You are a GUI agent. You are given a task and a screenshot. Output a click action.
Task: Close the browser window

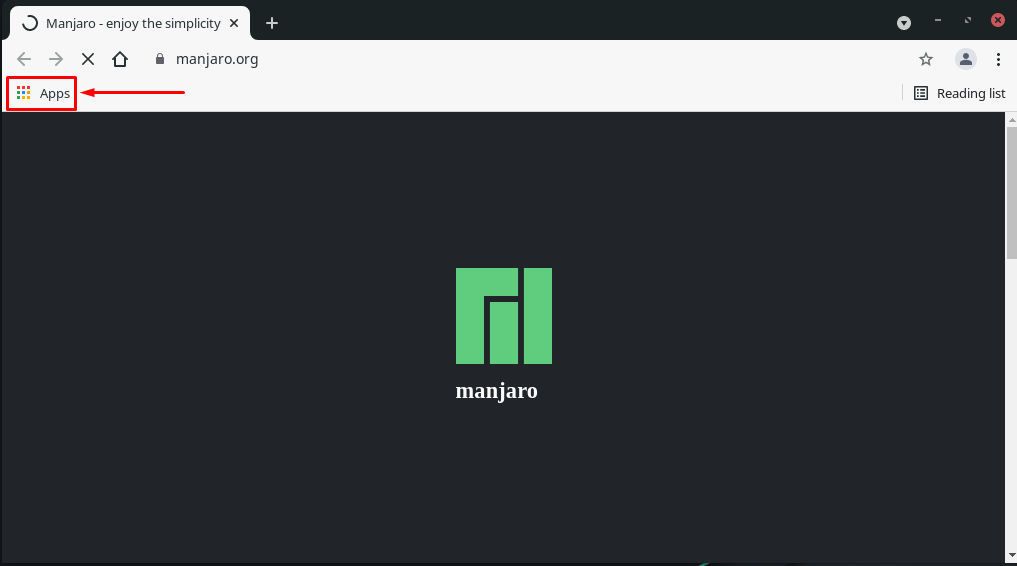pyautogui.click(x=998, y=21)
